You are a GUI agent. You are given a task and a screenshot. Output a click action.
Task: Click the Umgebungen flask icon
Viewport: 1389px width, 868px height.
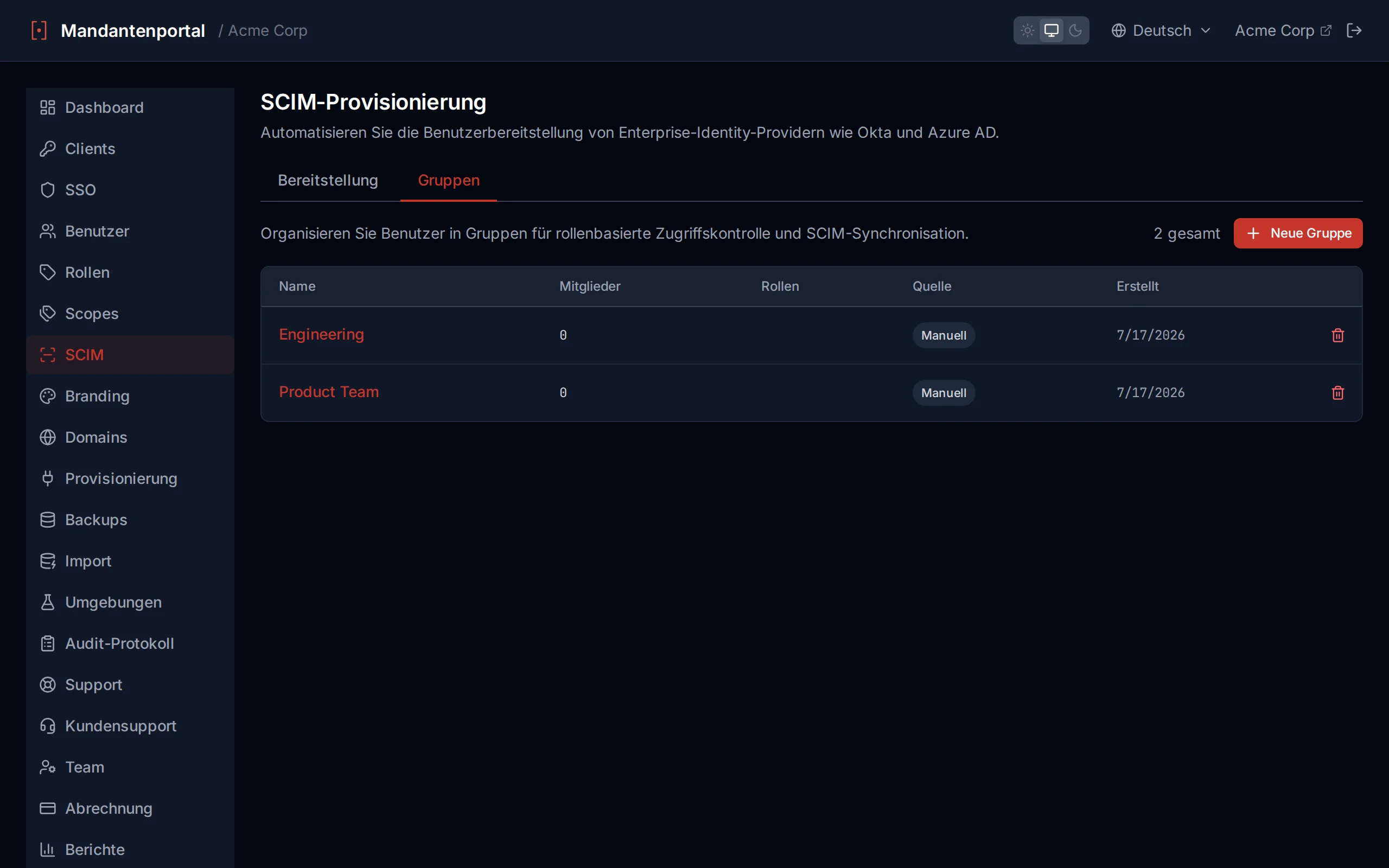(x=48, y=602)
